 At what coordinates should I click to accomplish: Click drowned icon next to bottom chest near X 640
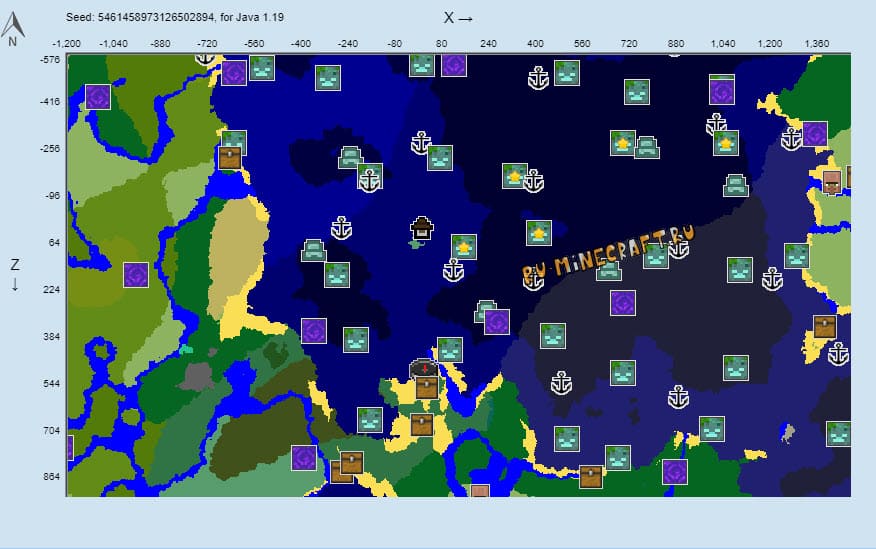pos(618,457)
